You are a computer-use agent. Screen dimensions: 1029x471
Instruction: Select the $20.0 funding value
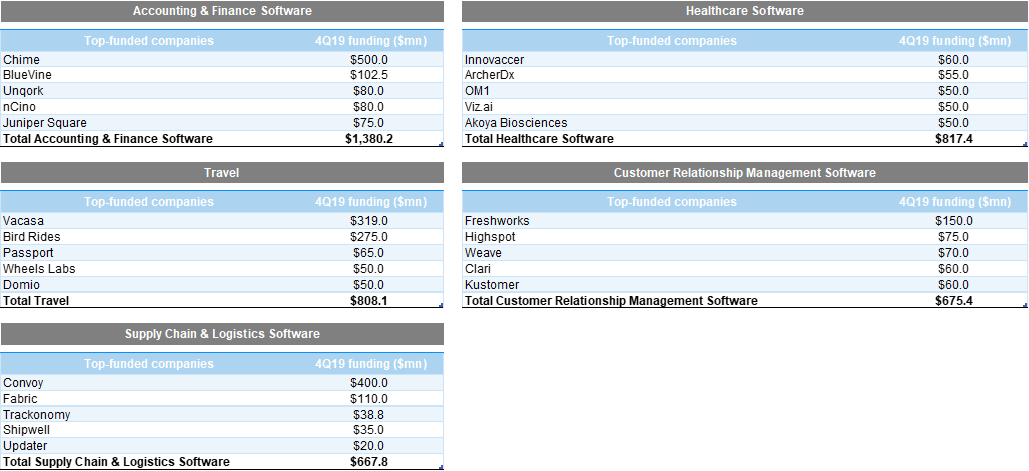[370, 446]
